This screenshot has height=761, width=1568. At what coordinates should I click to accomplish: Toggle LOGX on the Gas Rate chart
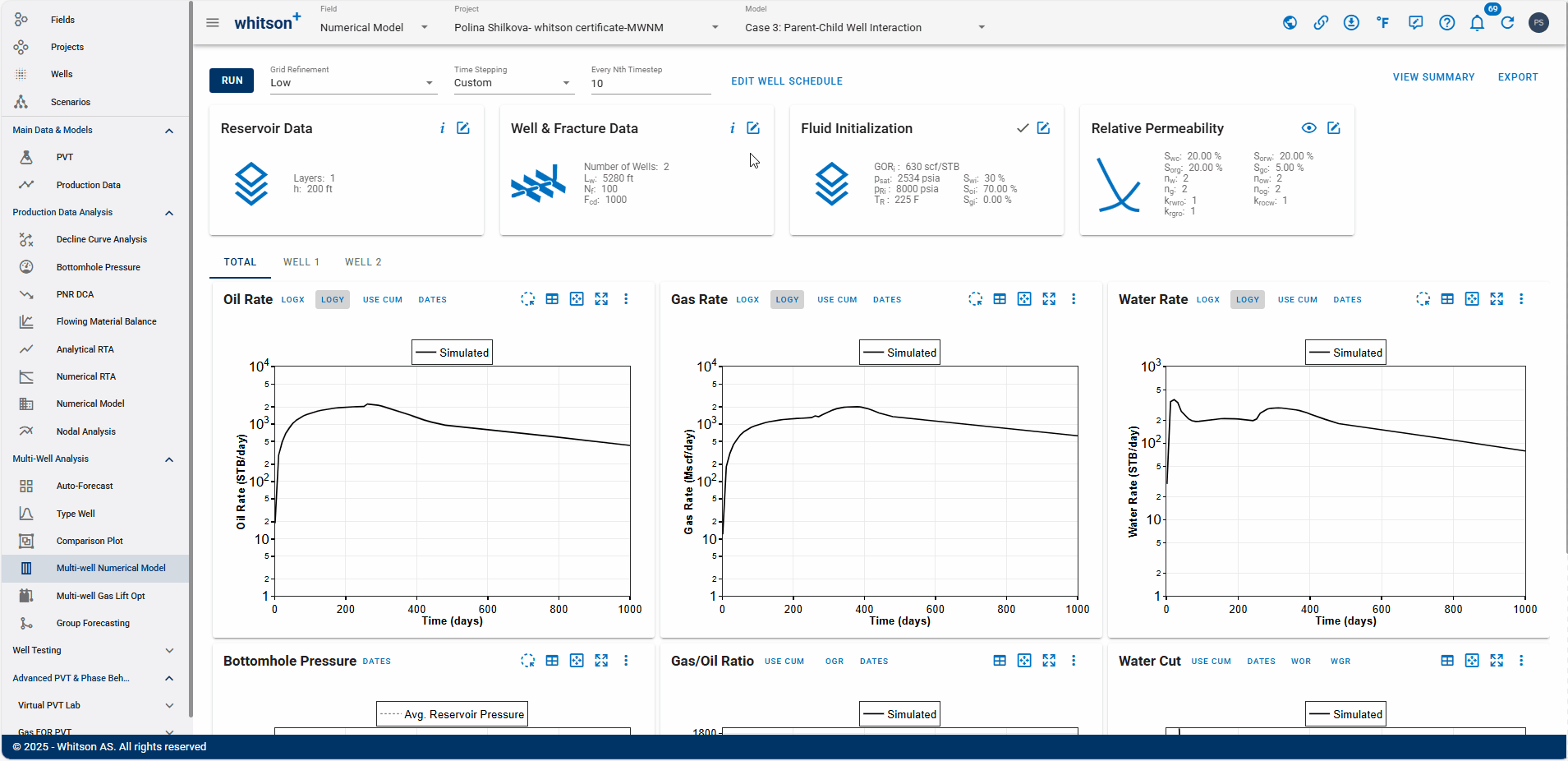click(747, 300)
